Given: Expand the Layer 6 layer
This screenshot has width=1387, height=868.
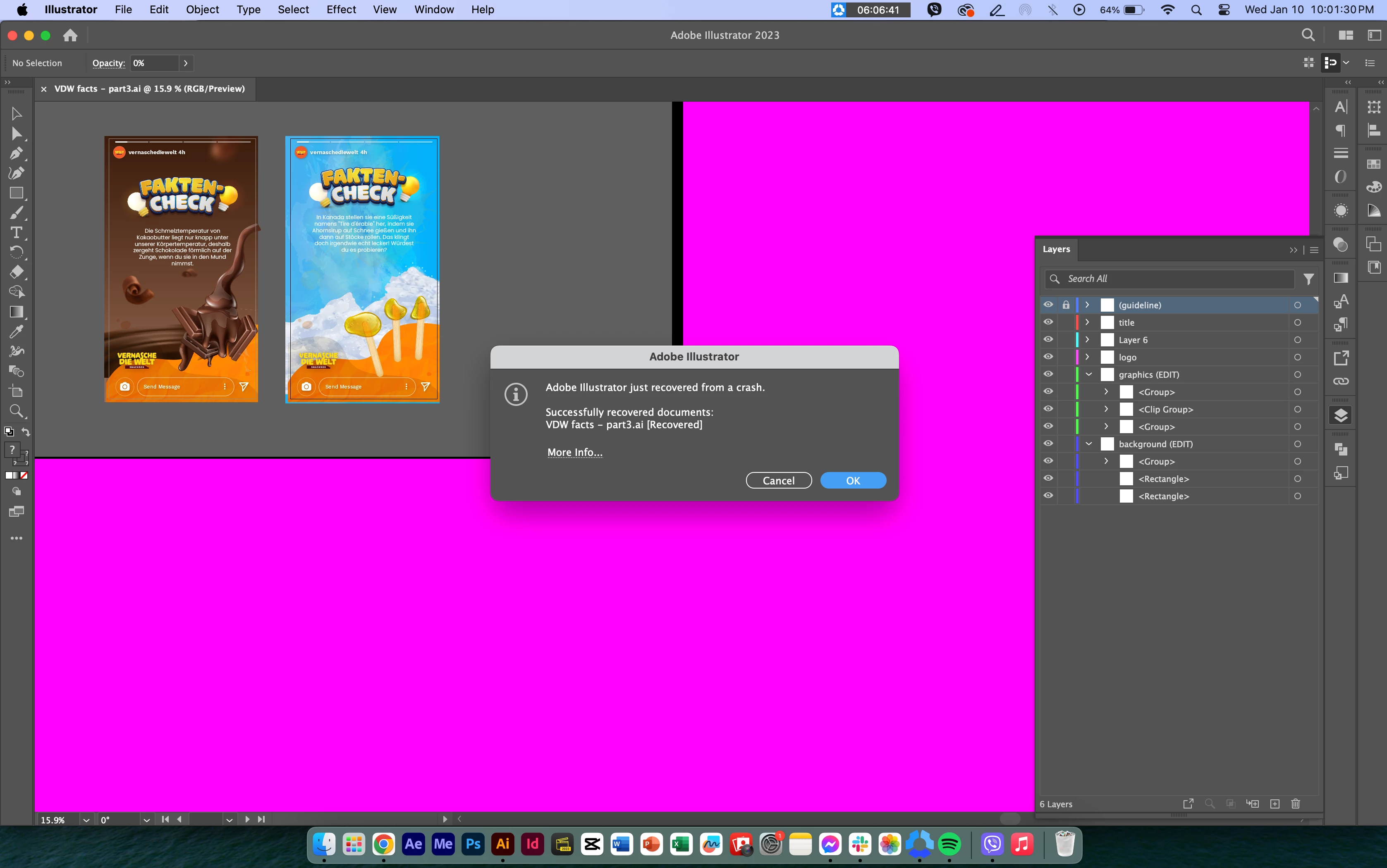Looking at the screenshot, I should point(1087,340).
